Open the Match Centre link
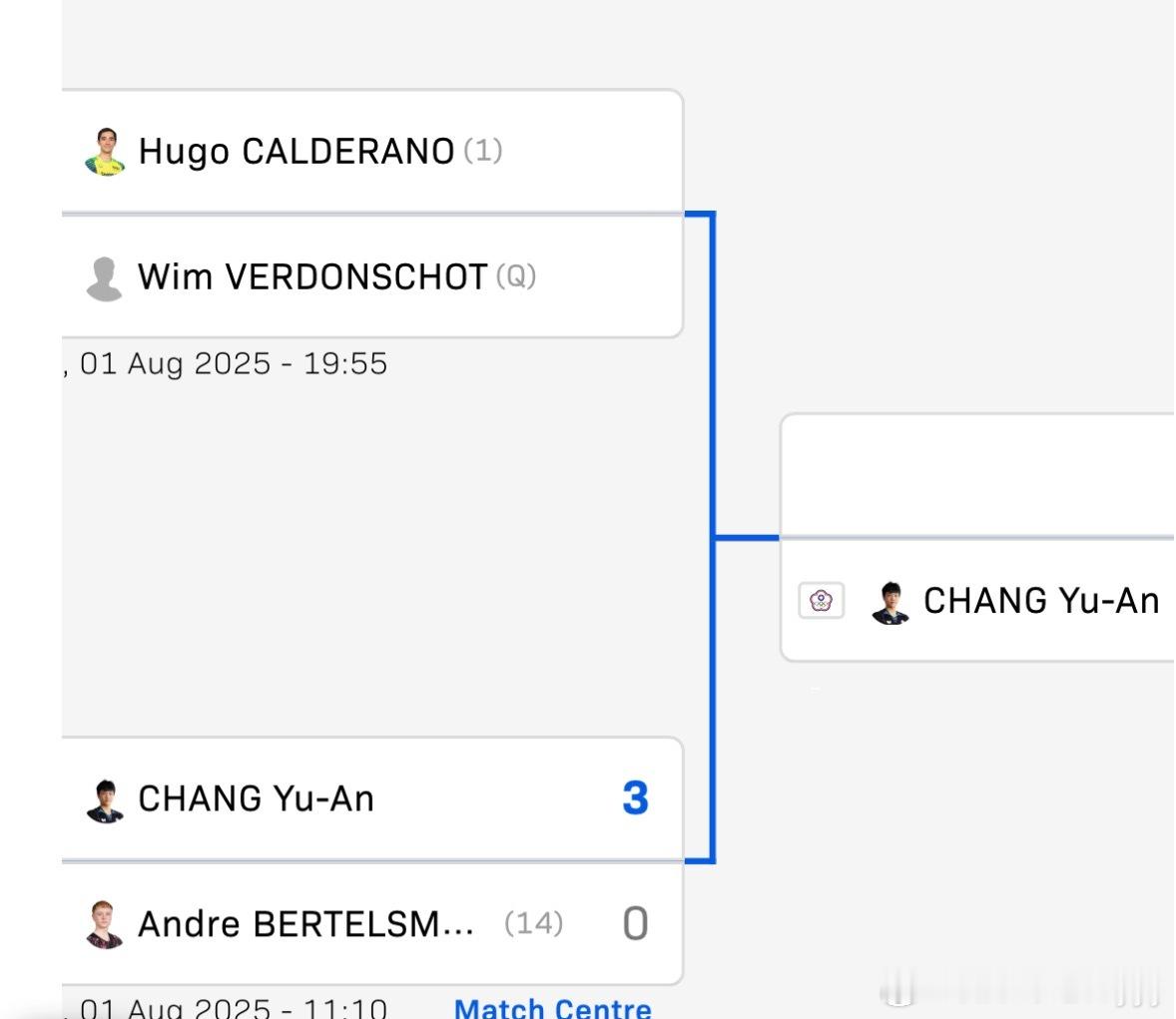 (553, 1008)
